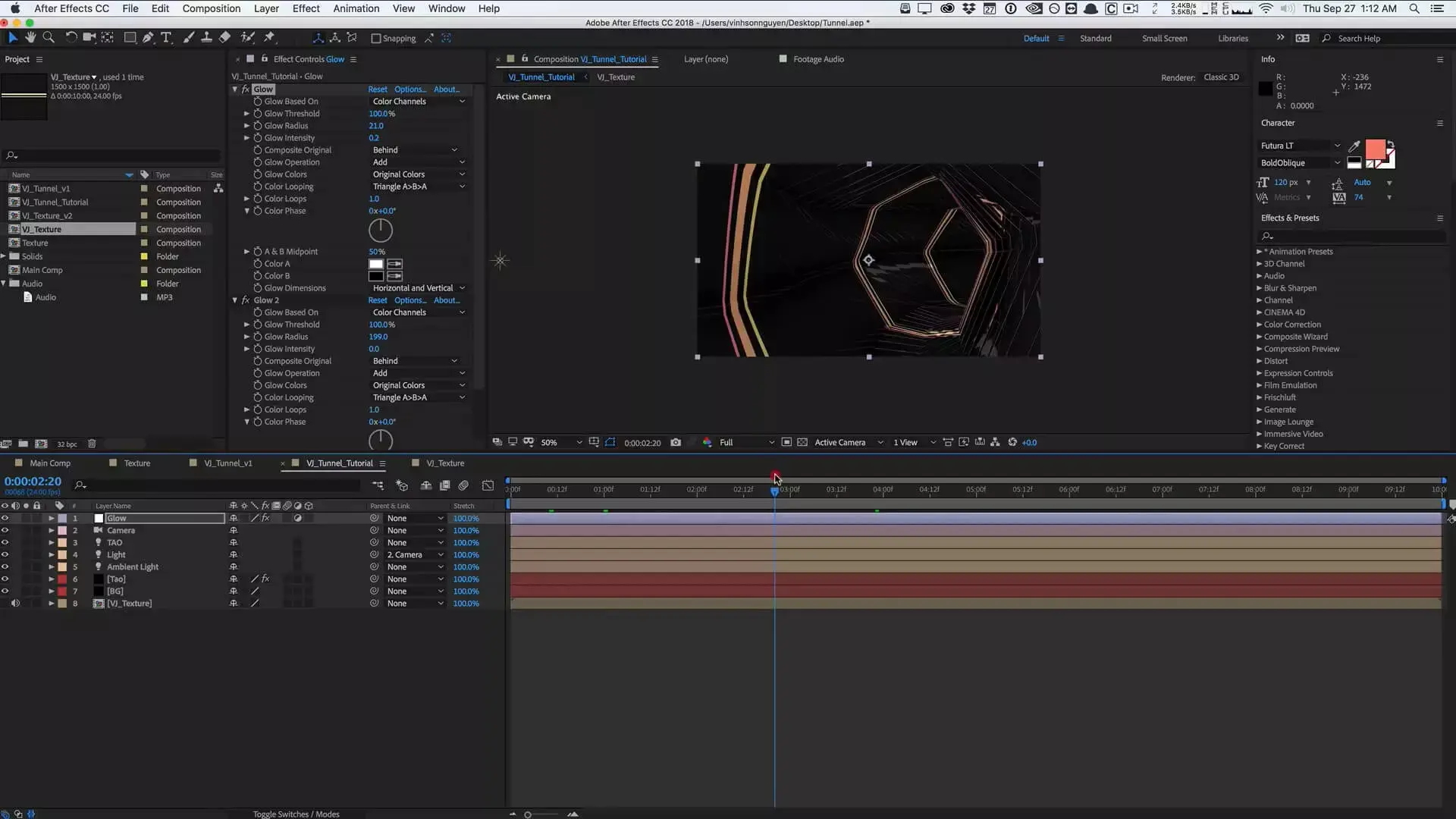Toggle the transparency grid icon

802,442
